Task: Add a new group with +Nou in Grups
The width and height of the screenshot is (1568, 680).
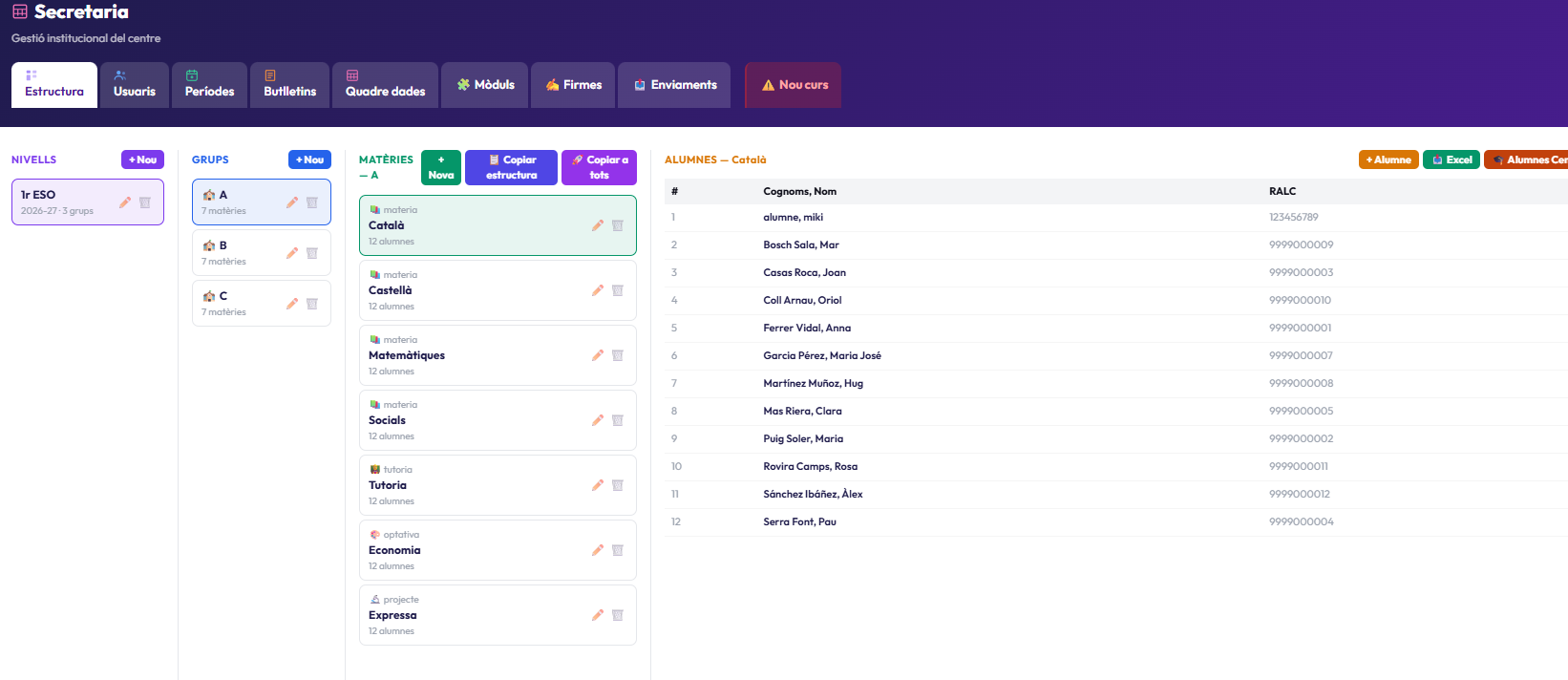Action: [x=309, y=159]
